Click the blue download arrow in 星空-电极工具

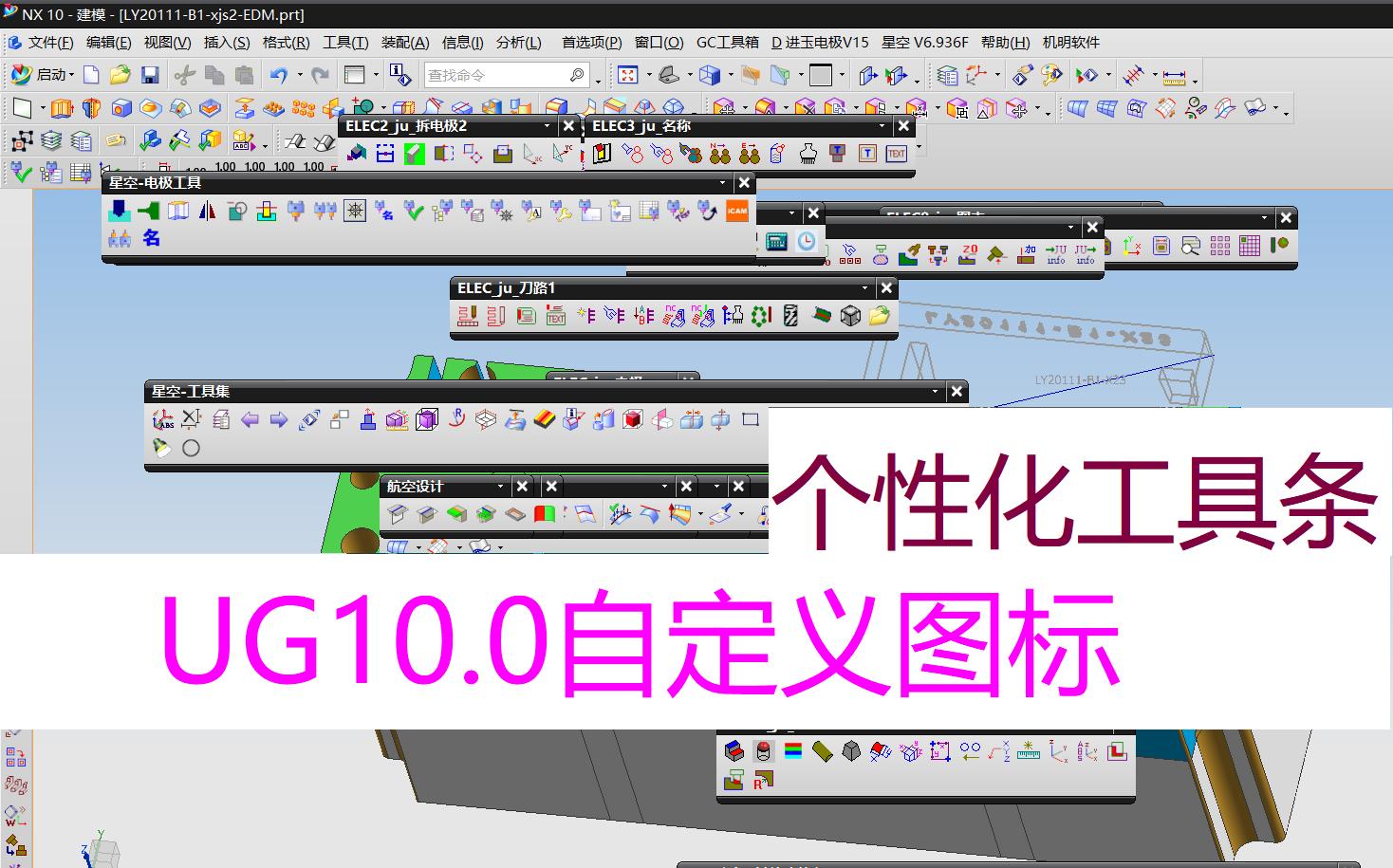pos(119,211)
